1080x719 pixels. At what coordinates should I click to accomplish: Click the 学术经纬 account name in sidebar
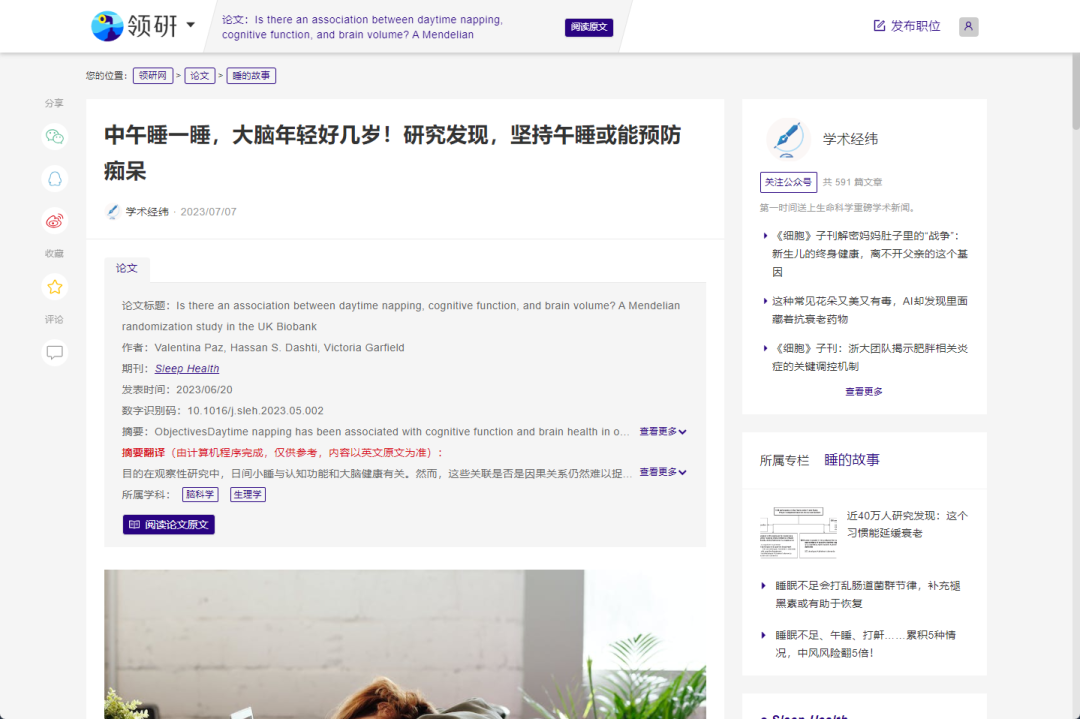(x=851, y=139)
